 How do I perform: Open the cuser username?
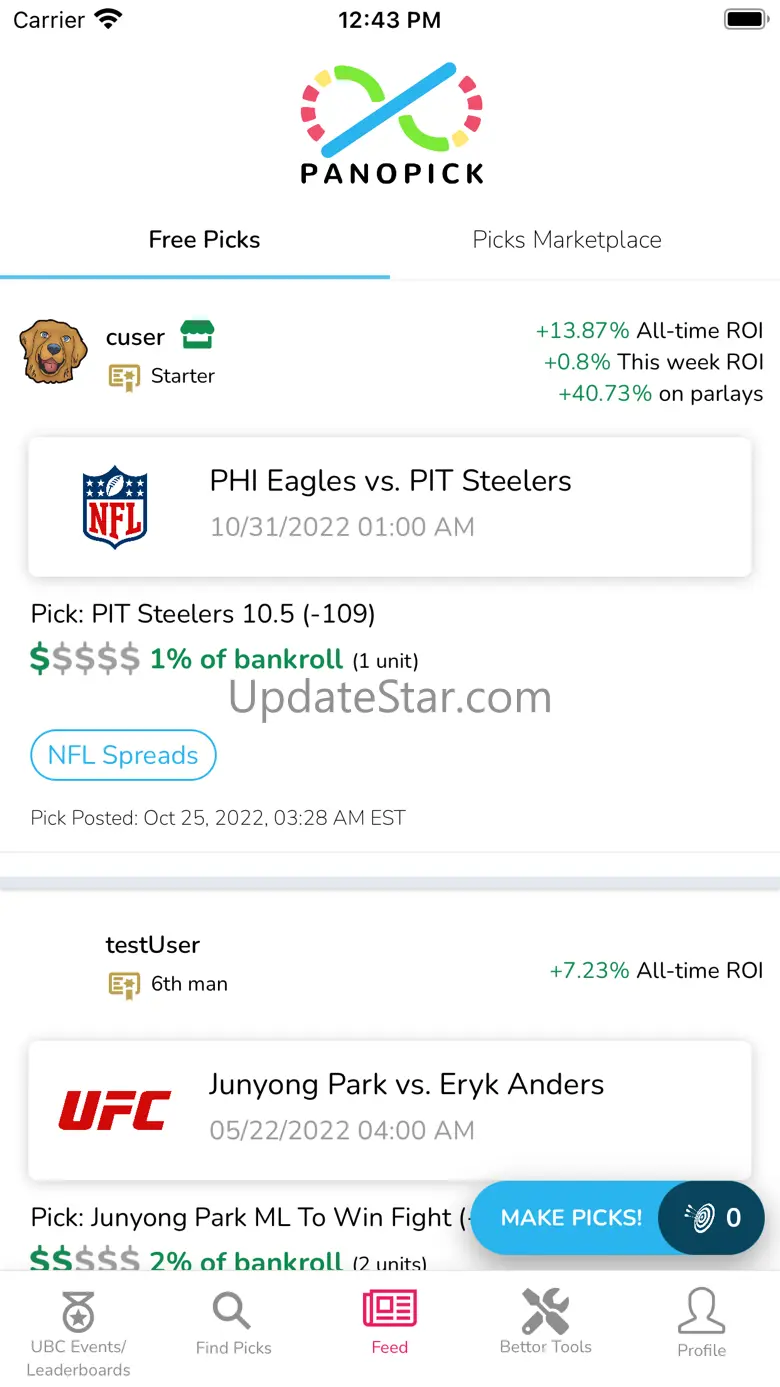point(135,338)
